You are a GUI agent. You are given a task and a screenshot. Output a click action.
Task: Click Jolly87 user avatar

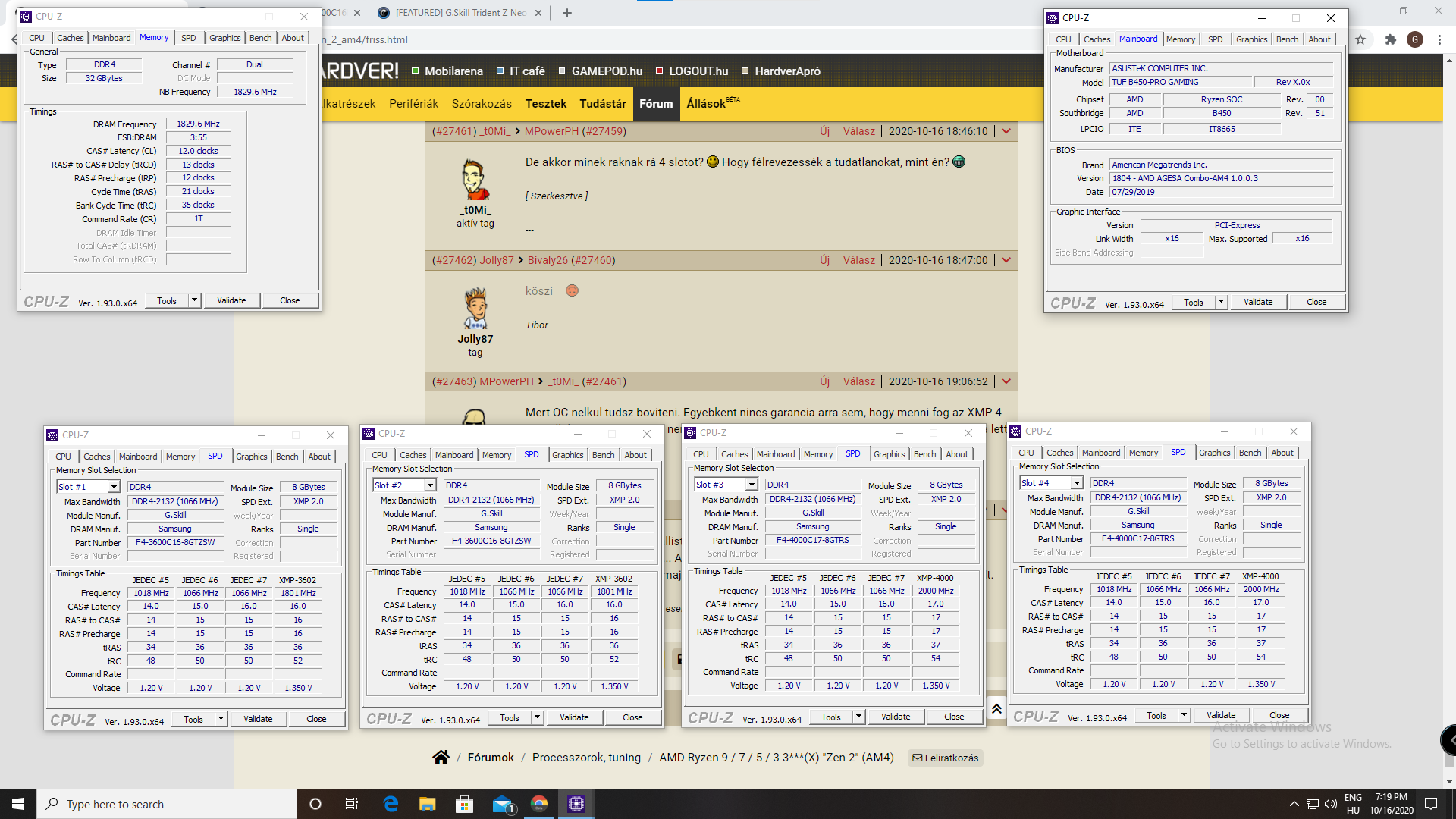475,309
